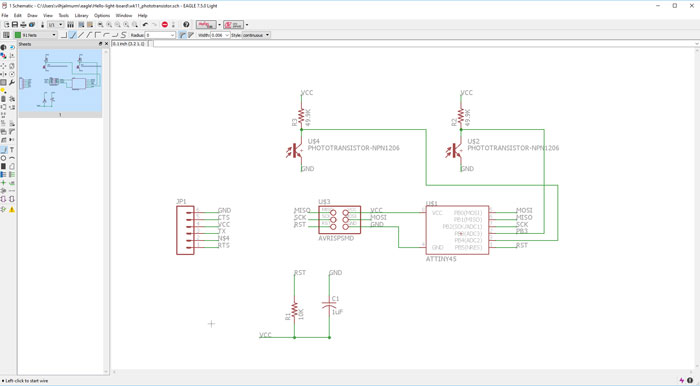The image size is (700, 386).
Task: Toggle the rounded miter style button
Action: (x=182, y=35)
